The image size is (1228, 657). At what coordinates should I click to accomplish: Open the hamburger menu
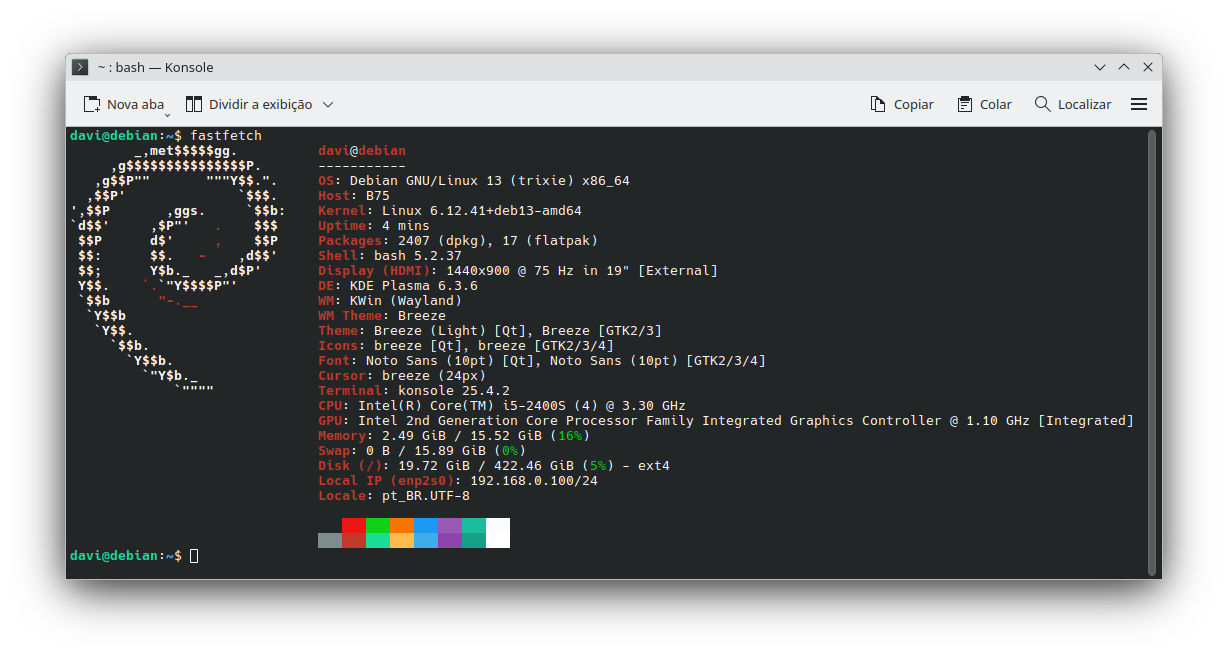click(1139, 104)
